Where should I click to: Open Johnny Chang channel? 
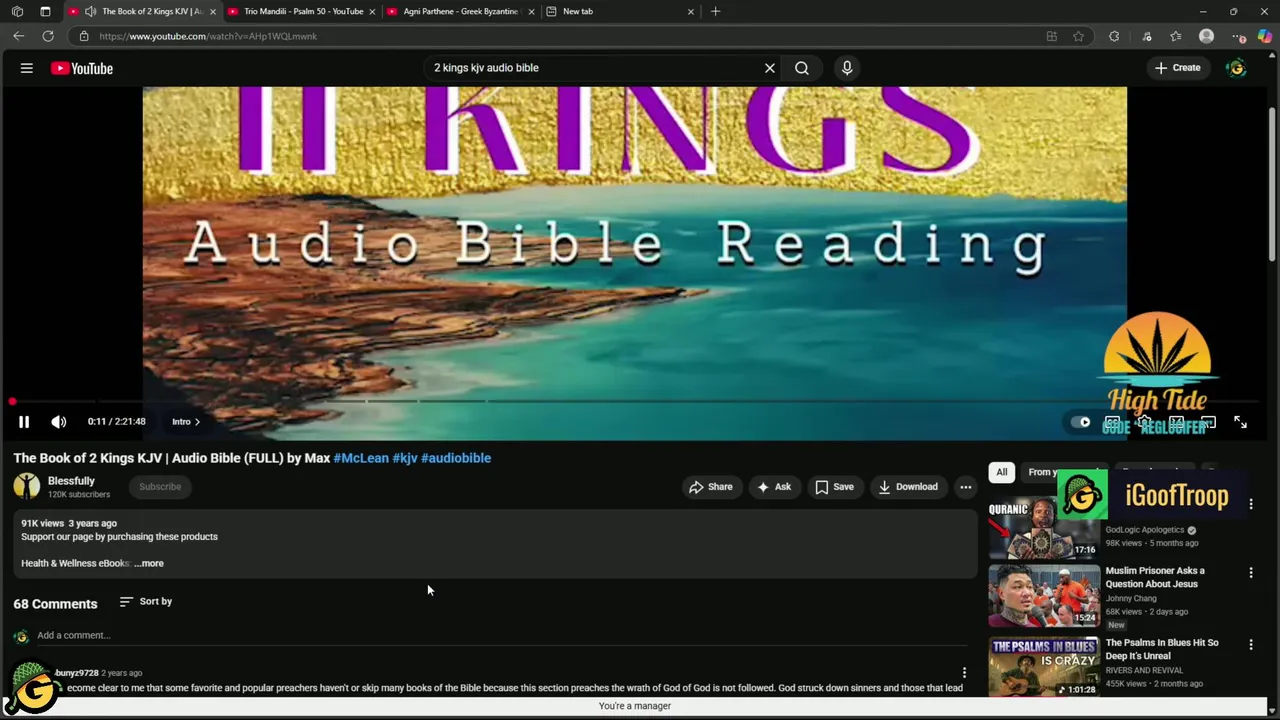1131,598
